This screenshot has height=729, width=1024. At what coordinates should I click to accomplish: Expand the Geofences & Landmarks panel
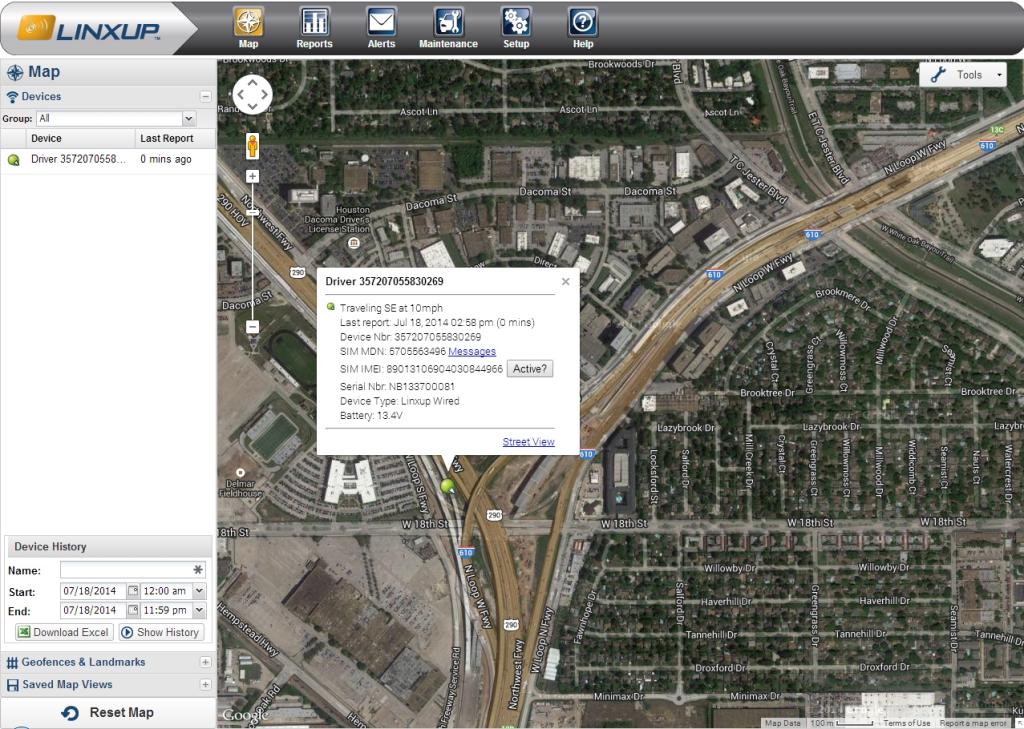point(205,661)
